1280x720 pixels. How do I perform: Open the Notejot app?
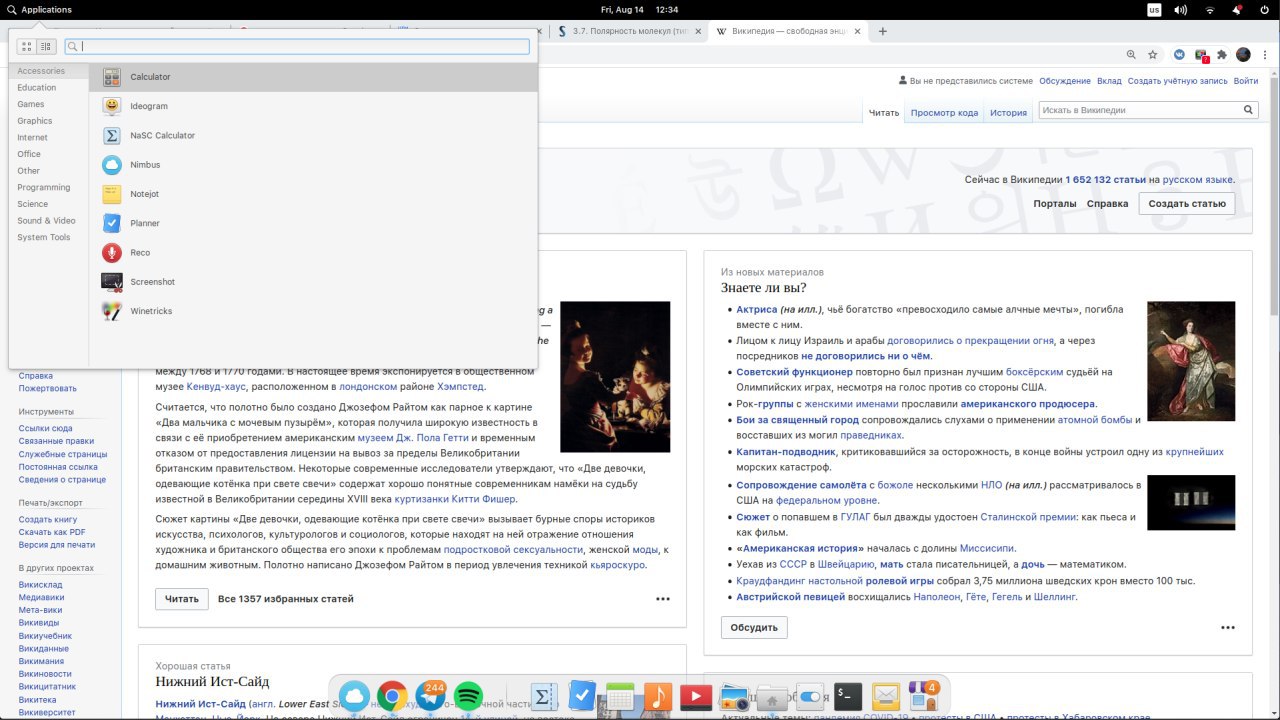(x=313, y=194)
